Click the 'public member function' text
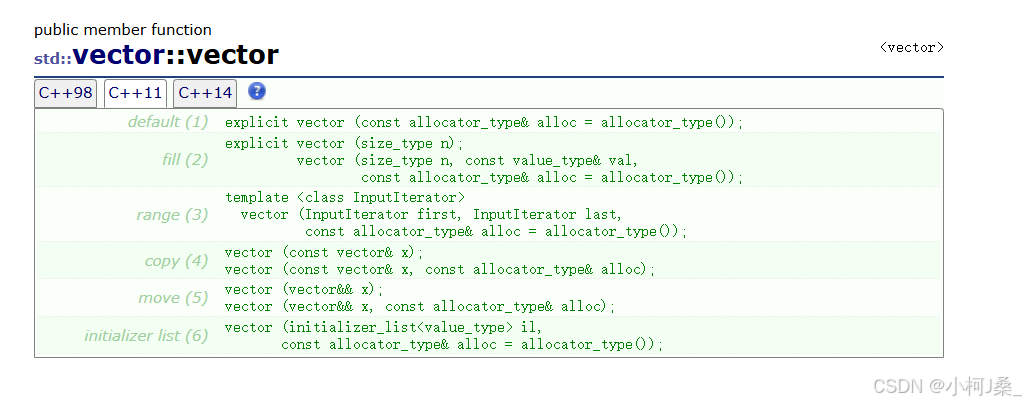This screenshot has height=404, width=1026. click(123, 29)
